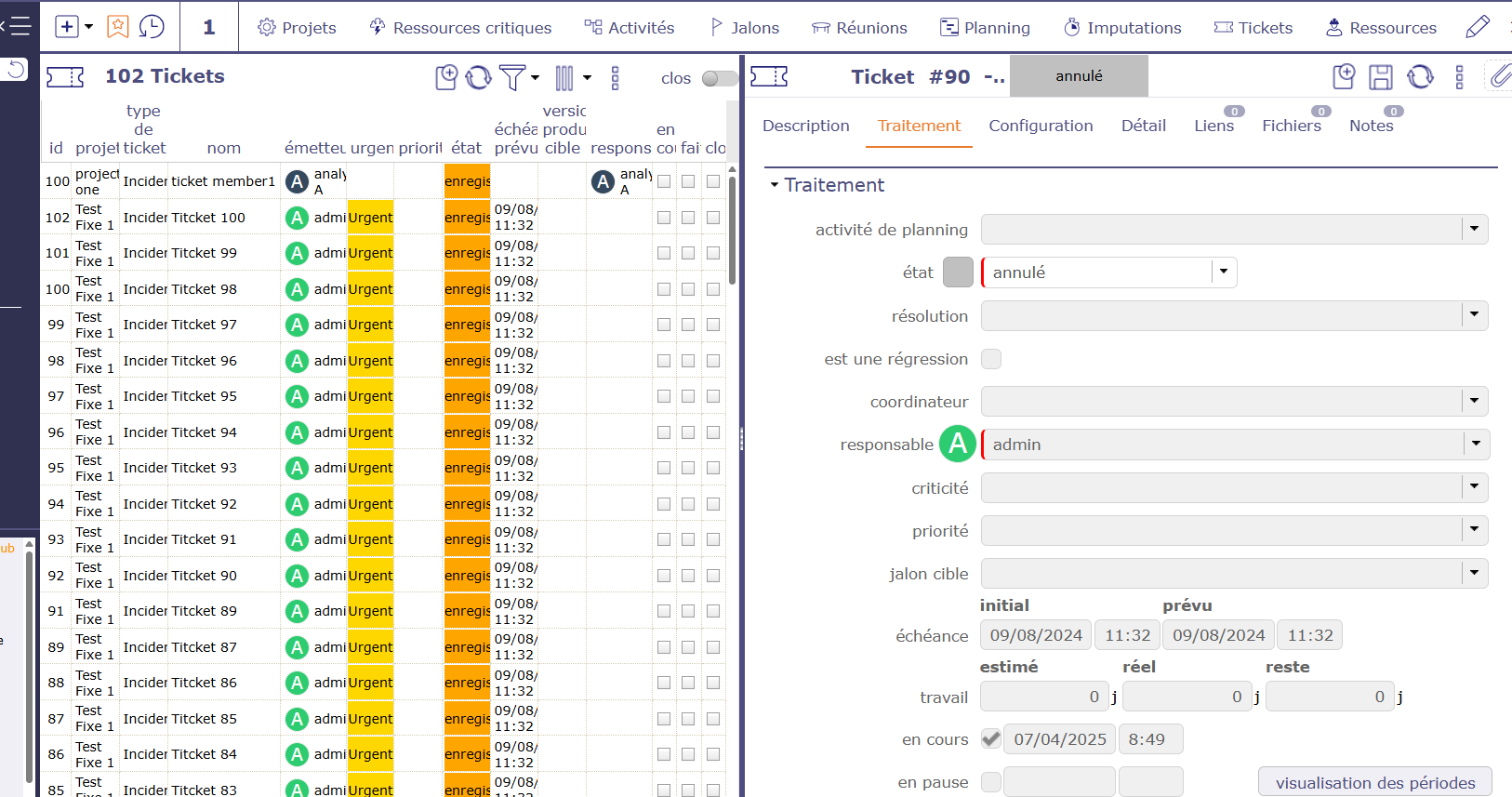Open the Planning menu item
The height and width of the screenshot is (797, 1512).
pos(985,28)
